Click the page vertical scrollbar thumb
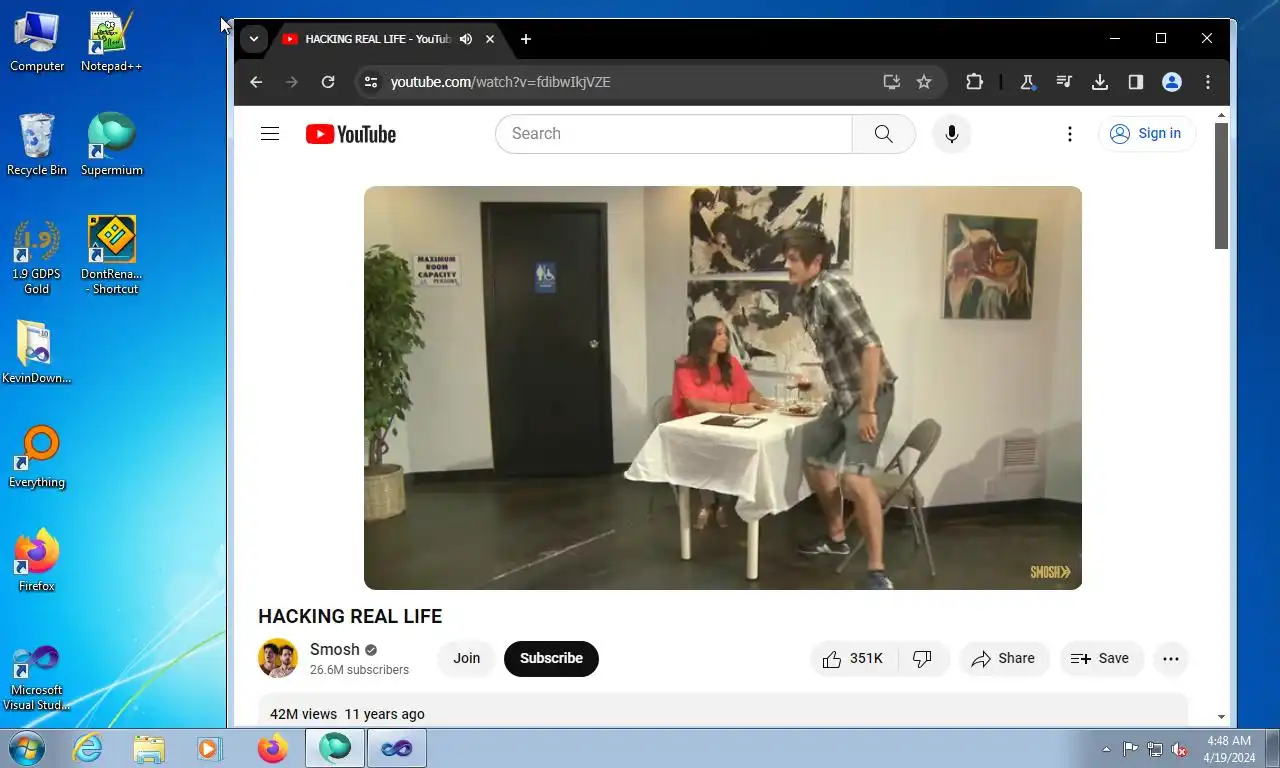The image size is (1280, 768). point(1221,186)
